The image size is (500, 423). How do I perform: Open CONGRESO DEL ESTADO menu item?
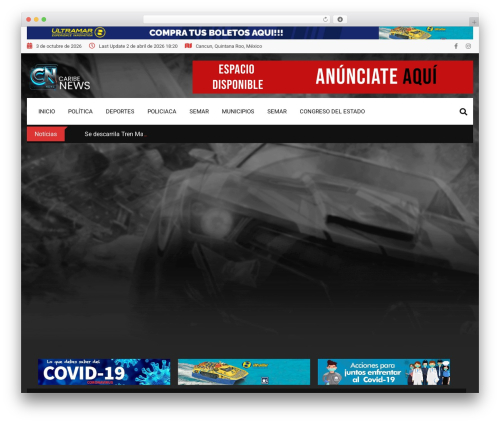[x=332, y=111]
